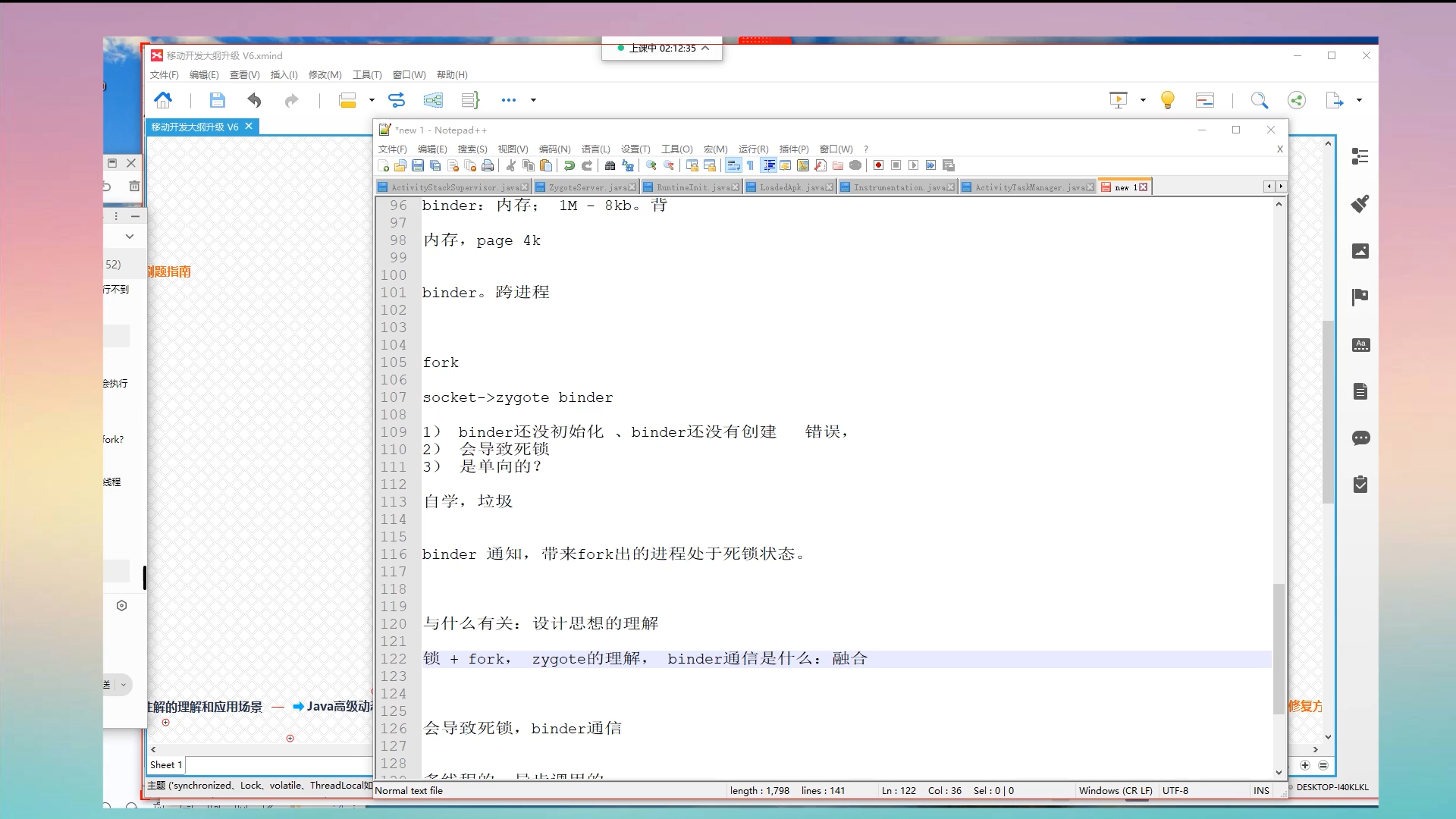Image resolution: width=1456 pixels, height=819 pixels.
Task: Open Notepad++ Find binoculars tool
Action: (x=610, y=165)
